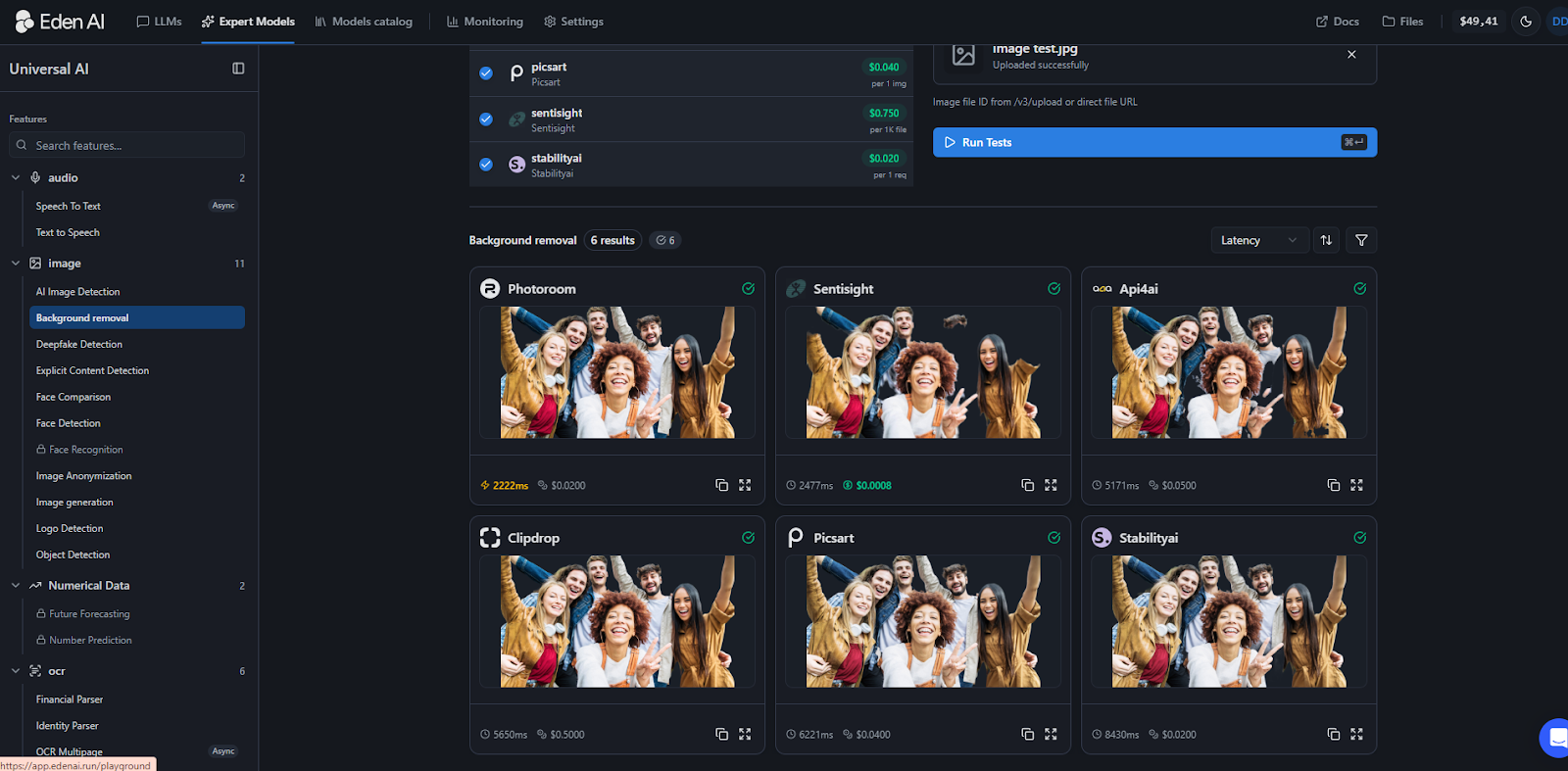
Task: Select Financial Parser feature
Action: [70, 699]
